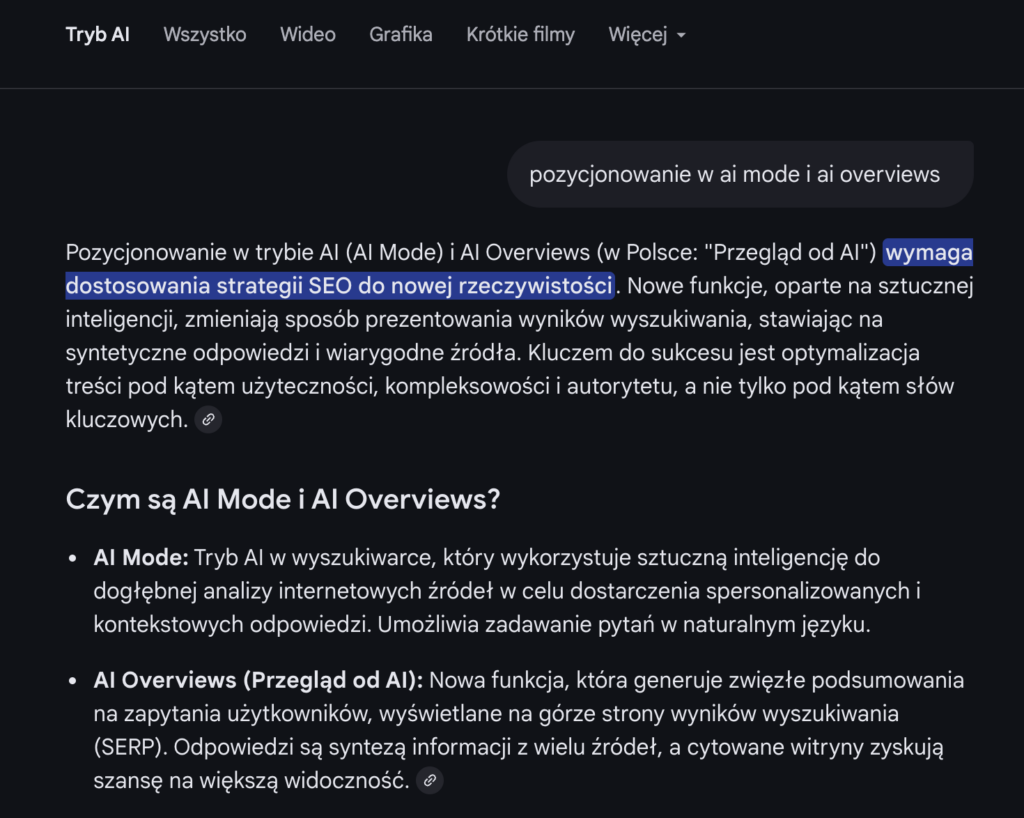The image size is (1024, 818).
Task: Click the bold "AI Mode:" label
Action: 141,557
